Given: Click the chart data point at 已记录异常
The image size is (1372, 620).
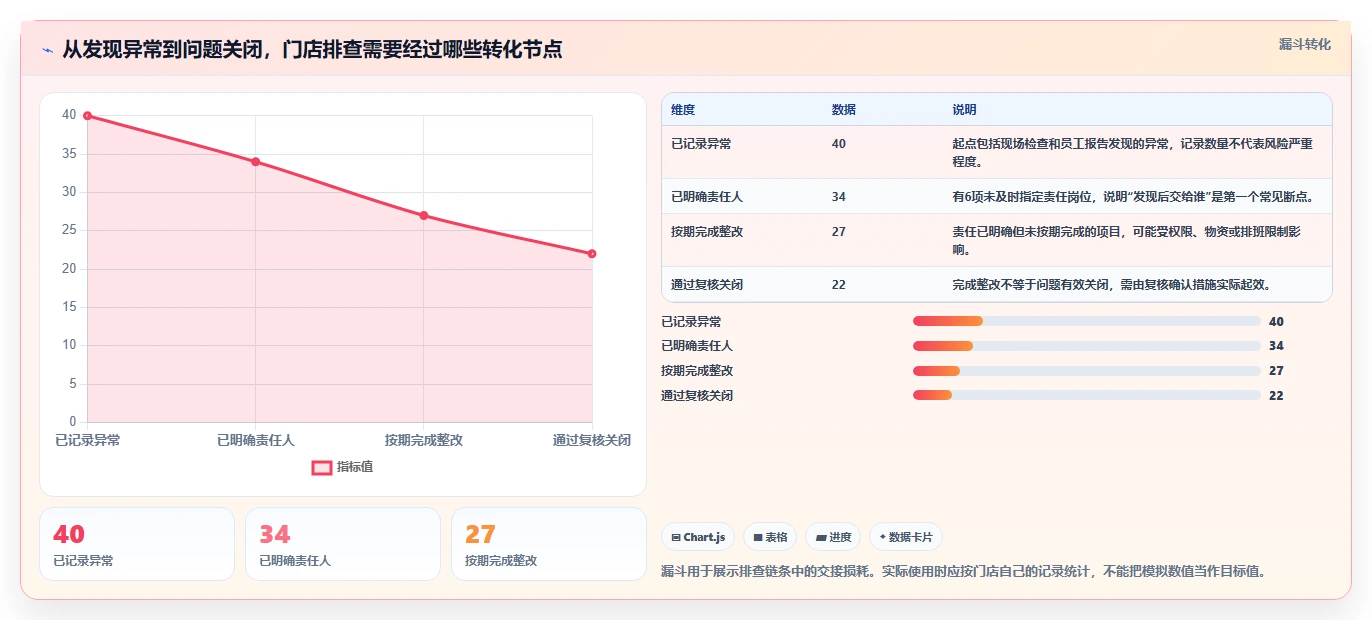Looking at the screenshot, I should [x=88, y=116].
